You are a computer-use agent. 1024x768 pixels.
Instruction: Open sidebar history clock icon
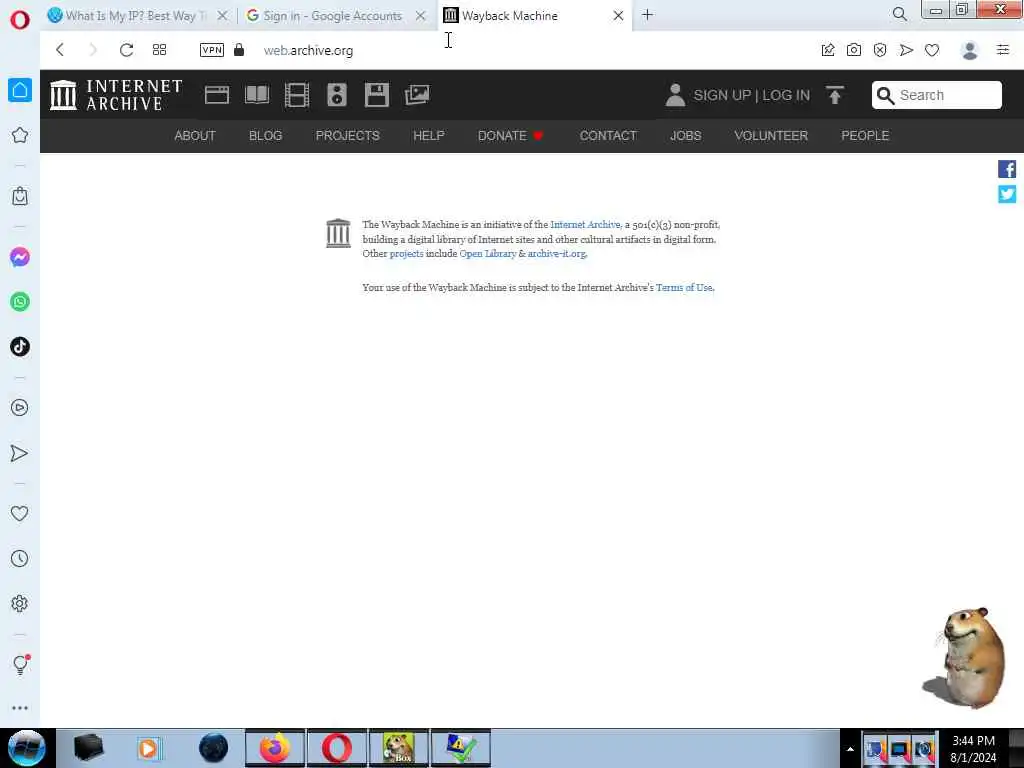tap(20, 559)
